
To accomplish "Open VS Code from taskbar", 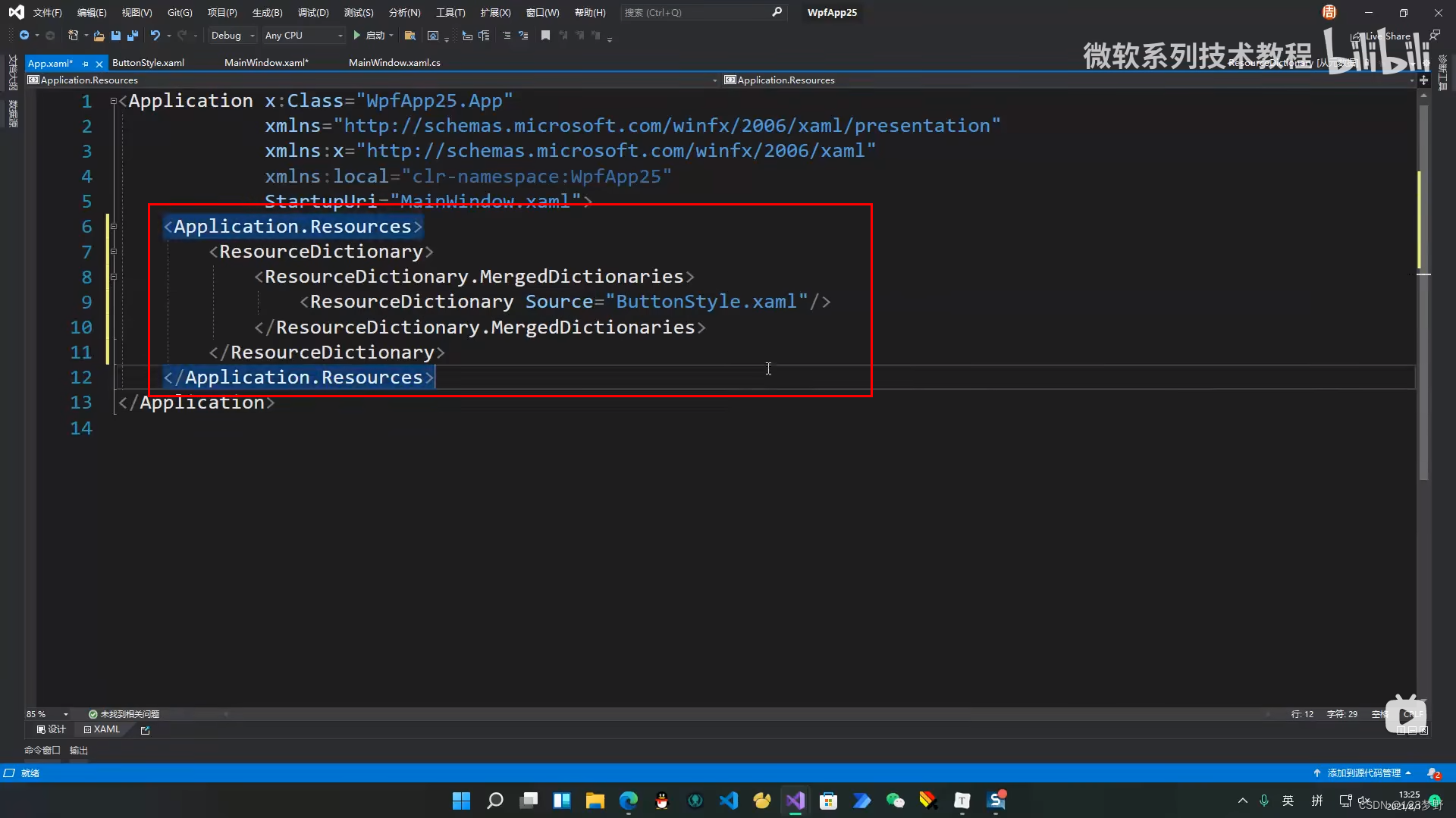I will (x=729, y=801).
